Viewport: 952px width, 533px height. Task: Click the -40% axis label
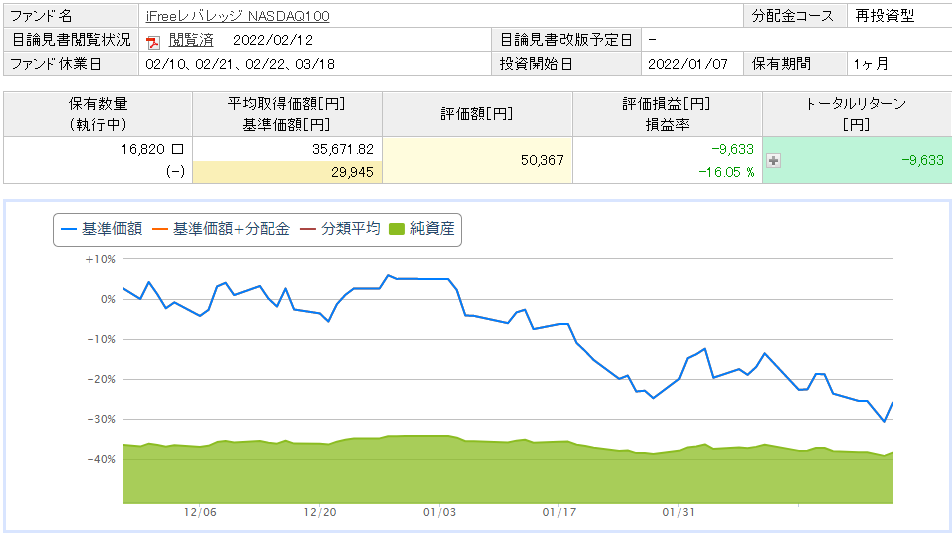point(101,460)
